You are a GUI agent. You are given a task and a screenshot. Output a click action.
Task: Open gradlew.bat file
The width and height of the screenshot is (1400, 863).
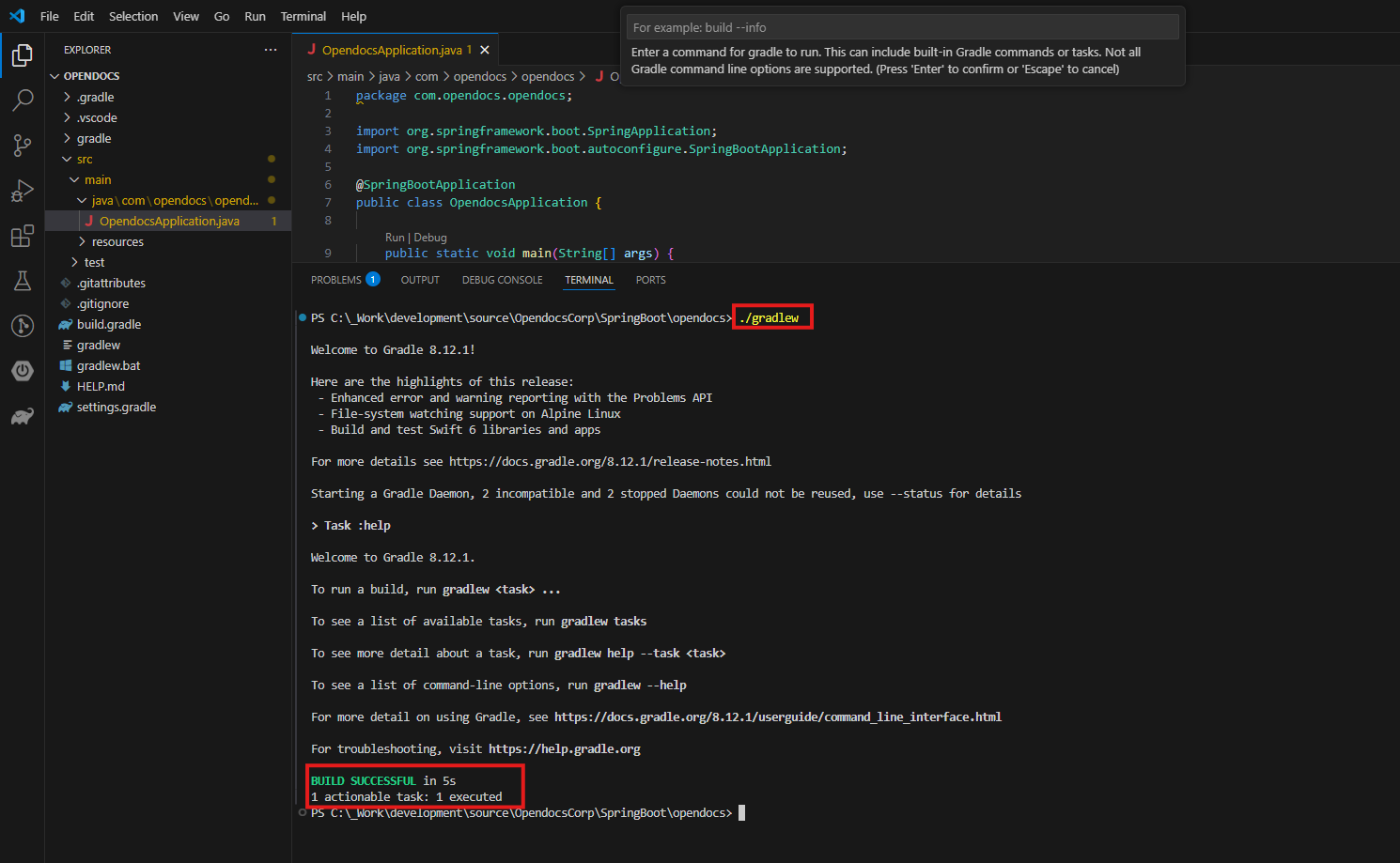coord(168,365)
